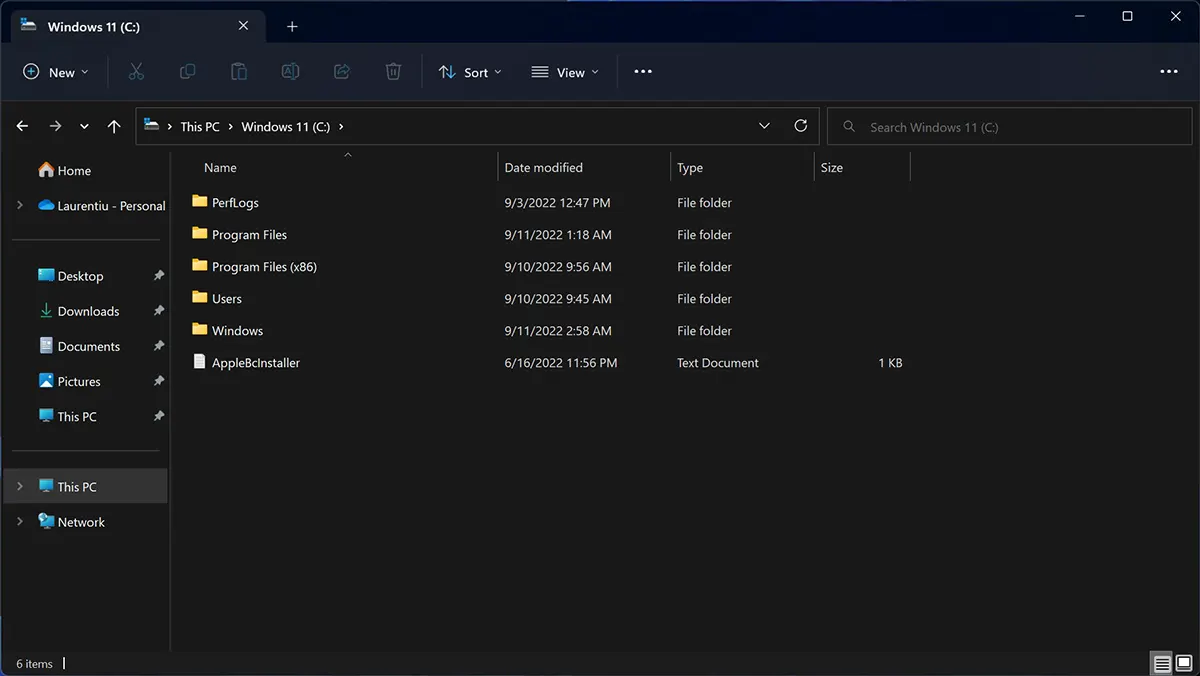Click the Rename icon in toolbar
This screenshot has width=1200, height=676.
coord(290,72)
